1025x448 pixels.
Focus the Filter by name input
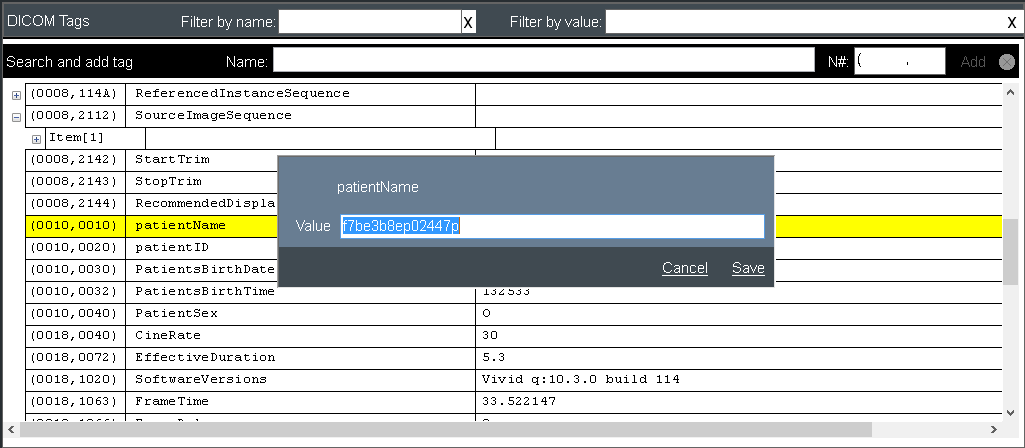tap(369, 22)
